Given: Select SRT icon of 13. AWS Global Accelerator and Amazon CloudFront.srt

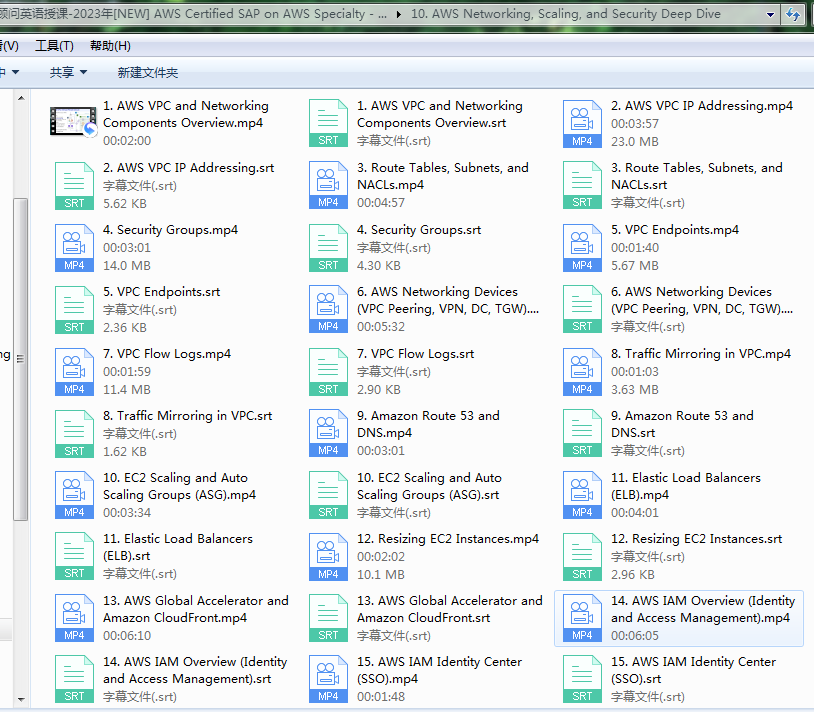Looking at the screenshot, I should pyautogui.click(x=328, y=618).
